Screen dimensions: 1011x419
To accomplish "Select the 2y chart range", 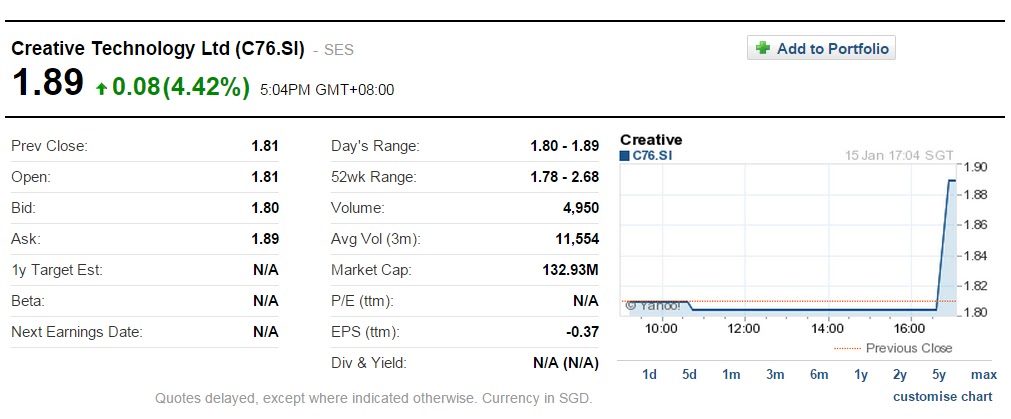I will [x=900, y=374].
